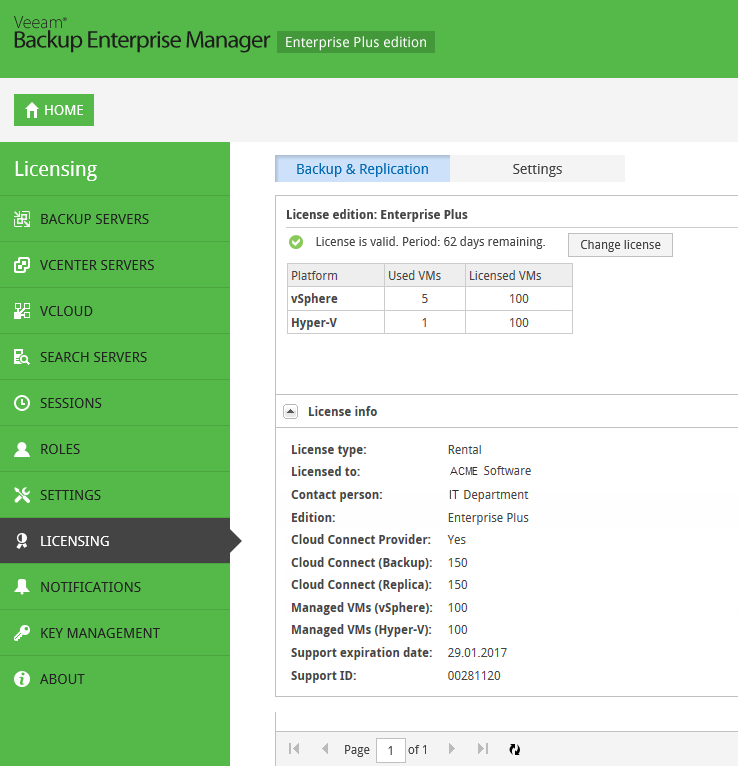The width and height of the screenshot is (738, 766).
Task: Open SETTINGS sidebar menu item
Action: click(x=115, y=495)
